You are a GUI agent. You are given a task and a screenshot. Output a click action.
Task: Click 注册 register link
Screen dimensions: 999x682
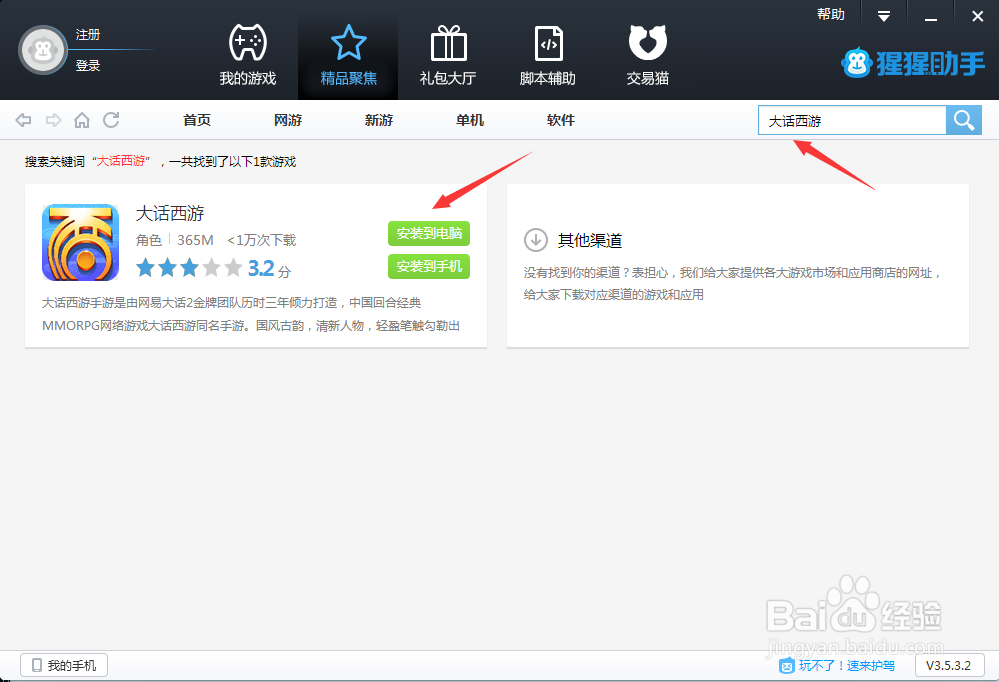click(88, 34)
